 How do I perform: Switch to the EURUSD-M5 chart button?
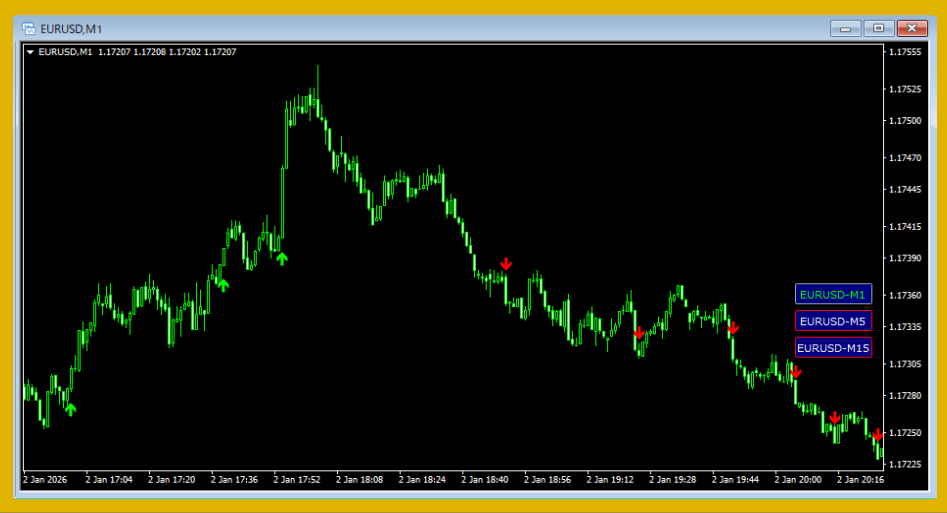click(x=833, y=321)
